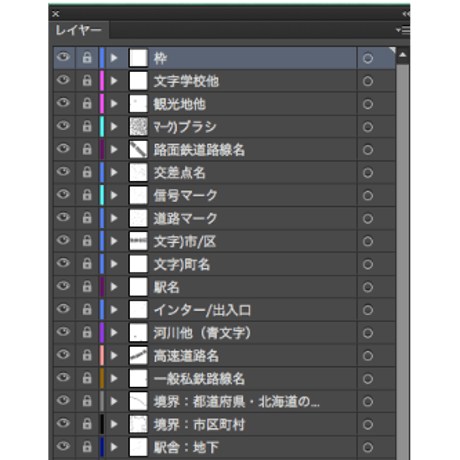Select the 河川他(青文字) layer name

coord(202,333)
